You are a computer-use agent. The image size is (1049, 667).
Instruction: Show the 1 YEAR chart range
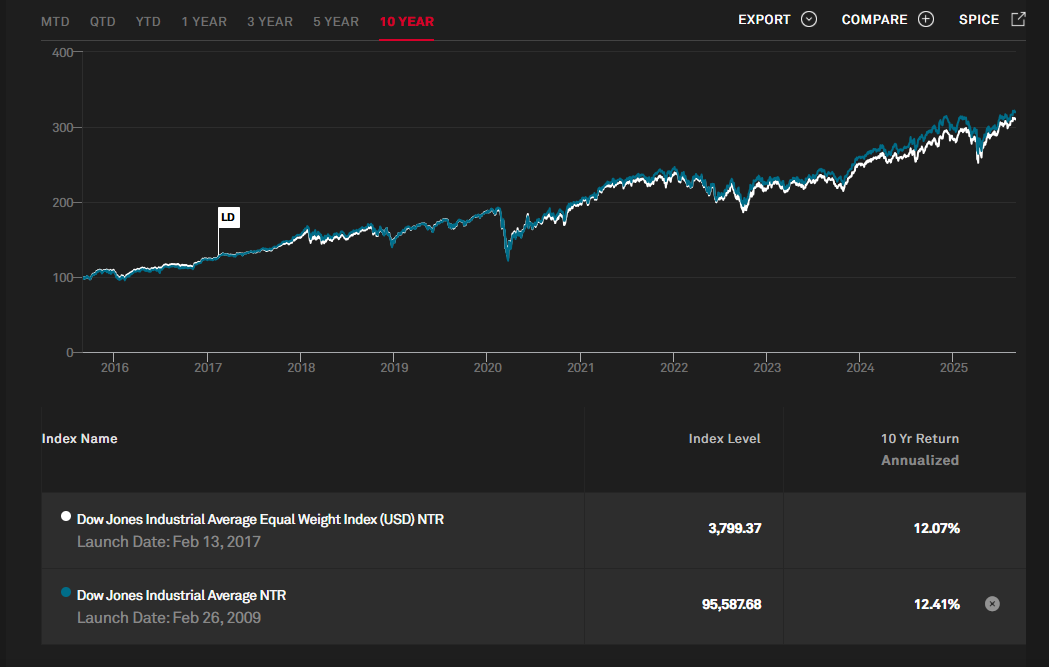[x=204, y=21]
